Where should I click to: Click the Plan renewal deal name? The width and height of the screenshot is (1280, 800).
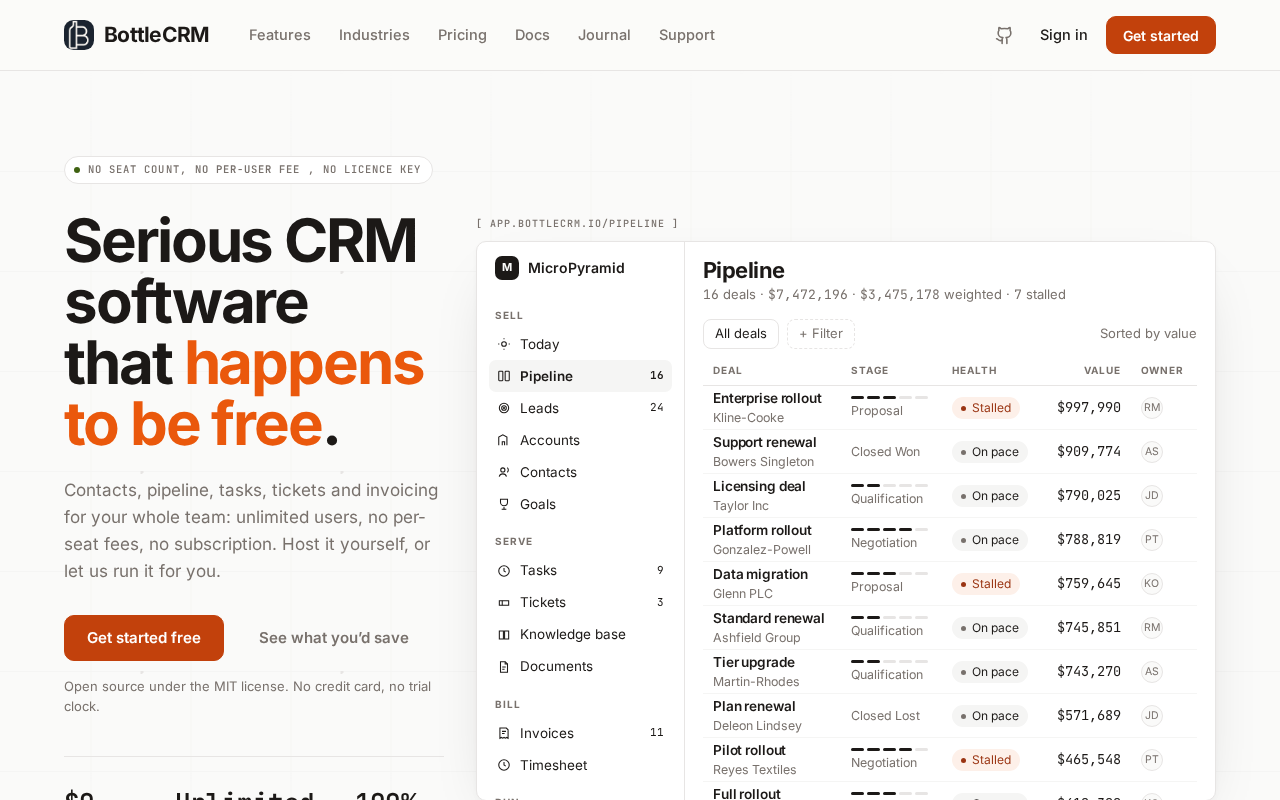[x=755, y=706]
